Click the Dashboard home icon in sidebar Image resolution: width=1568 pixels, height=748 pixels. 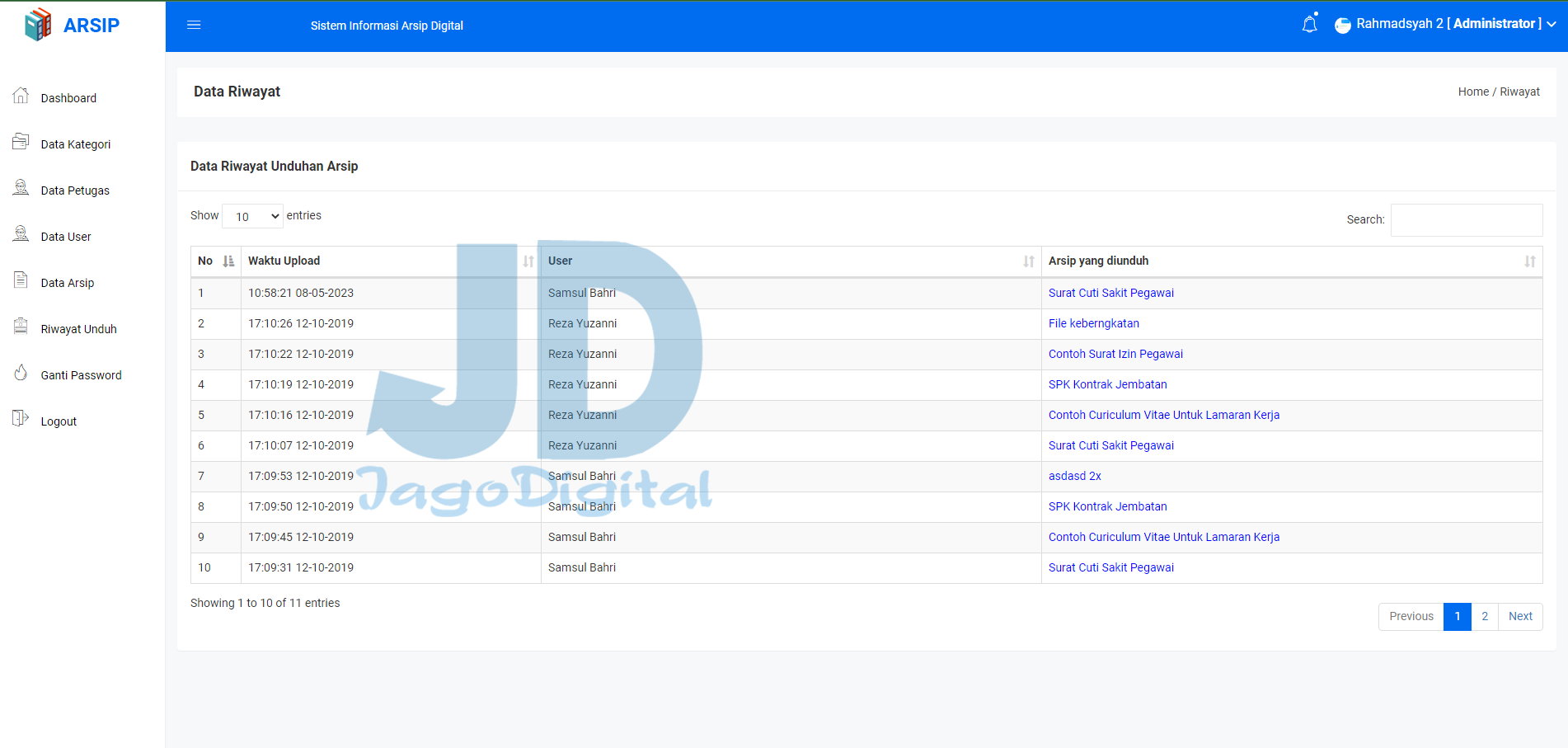[x=21, y=96]
